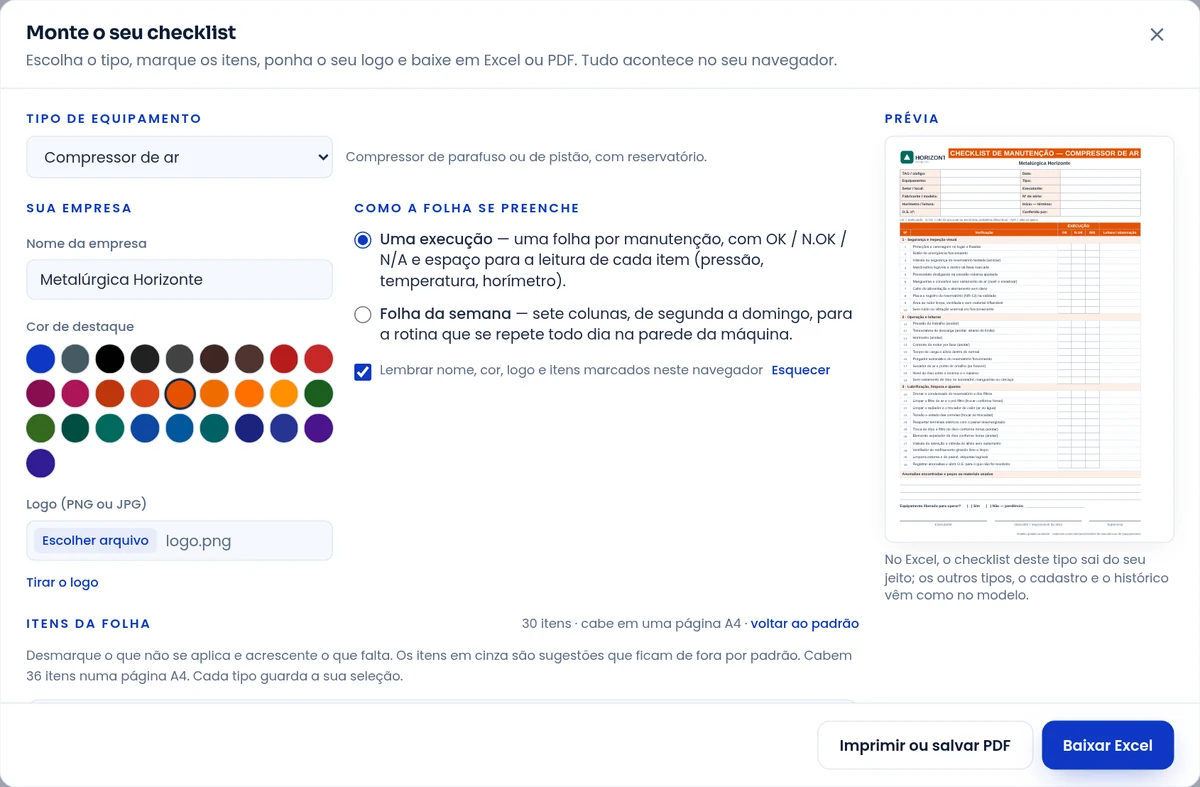This screenshot has width=1200, height=787.
Task: Click the selected orange swatch with dark ring
Action: click(x=179, y=393)
